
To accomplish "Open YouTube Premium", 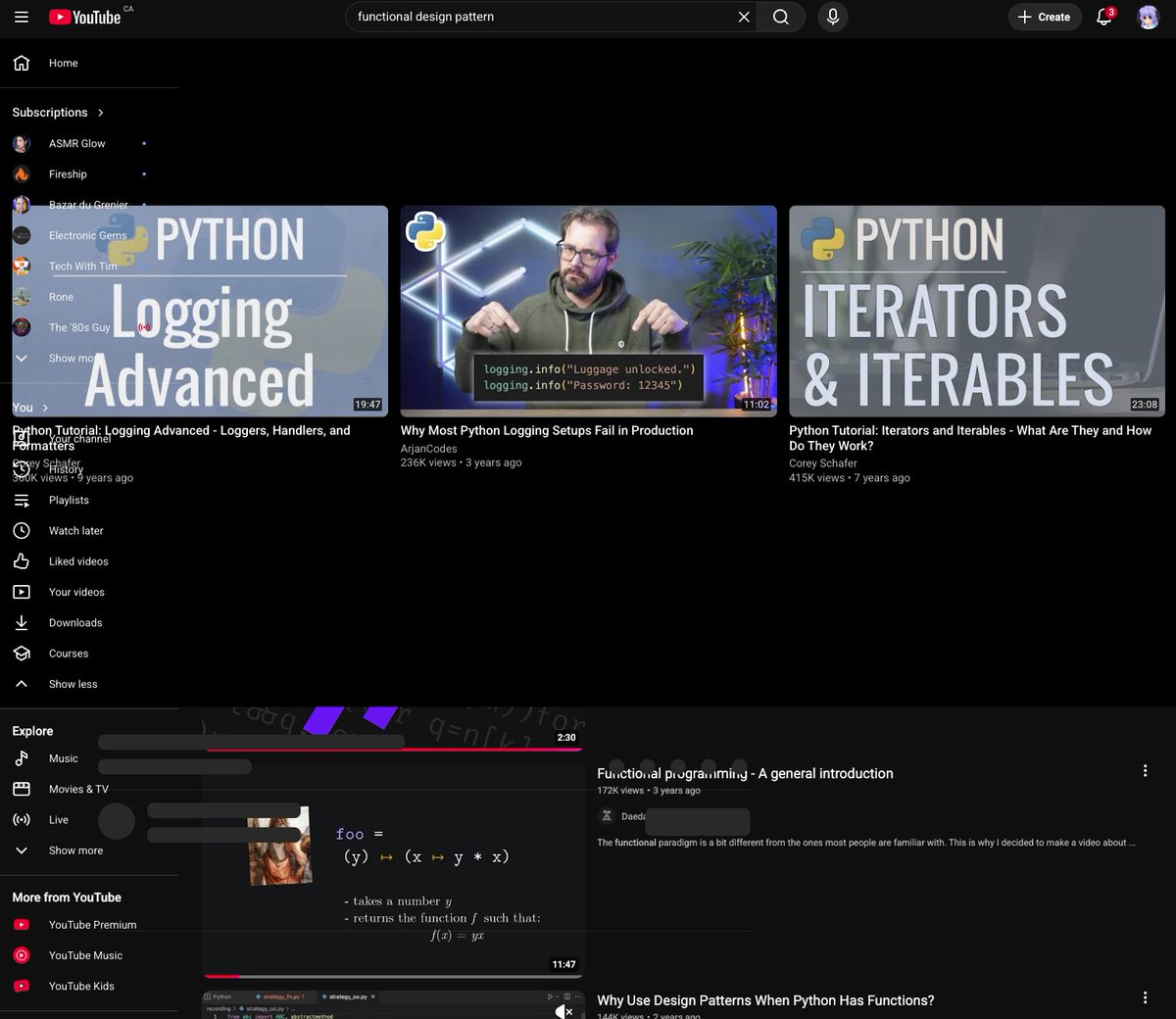I will click(89, 925).
